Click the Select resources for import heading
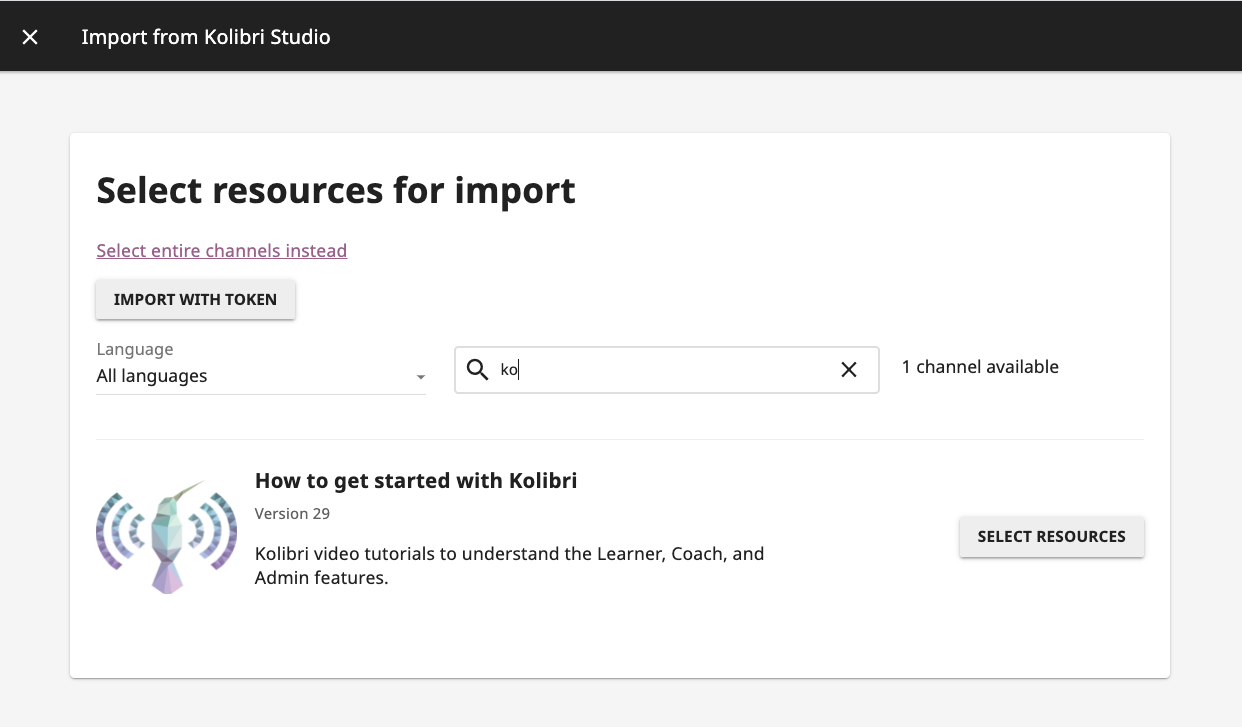The image size is (1242, 727). (336, 190)
